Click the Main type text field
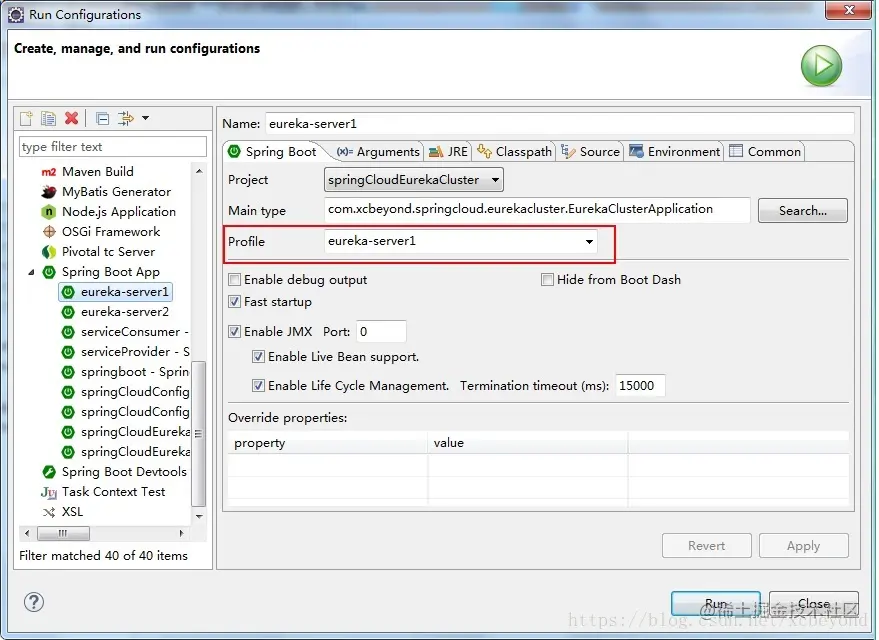879x640 pixels. tap(537, 210)
